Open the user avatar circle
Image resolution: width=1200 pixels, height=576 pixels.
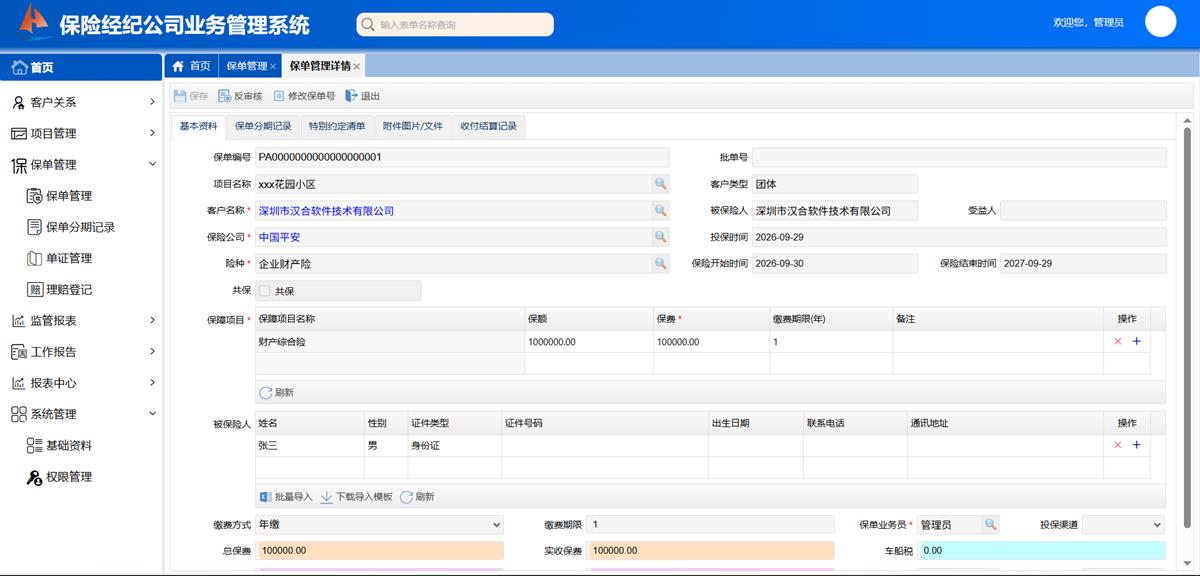1160,21
